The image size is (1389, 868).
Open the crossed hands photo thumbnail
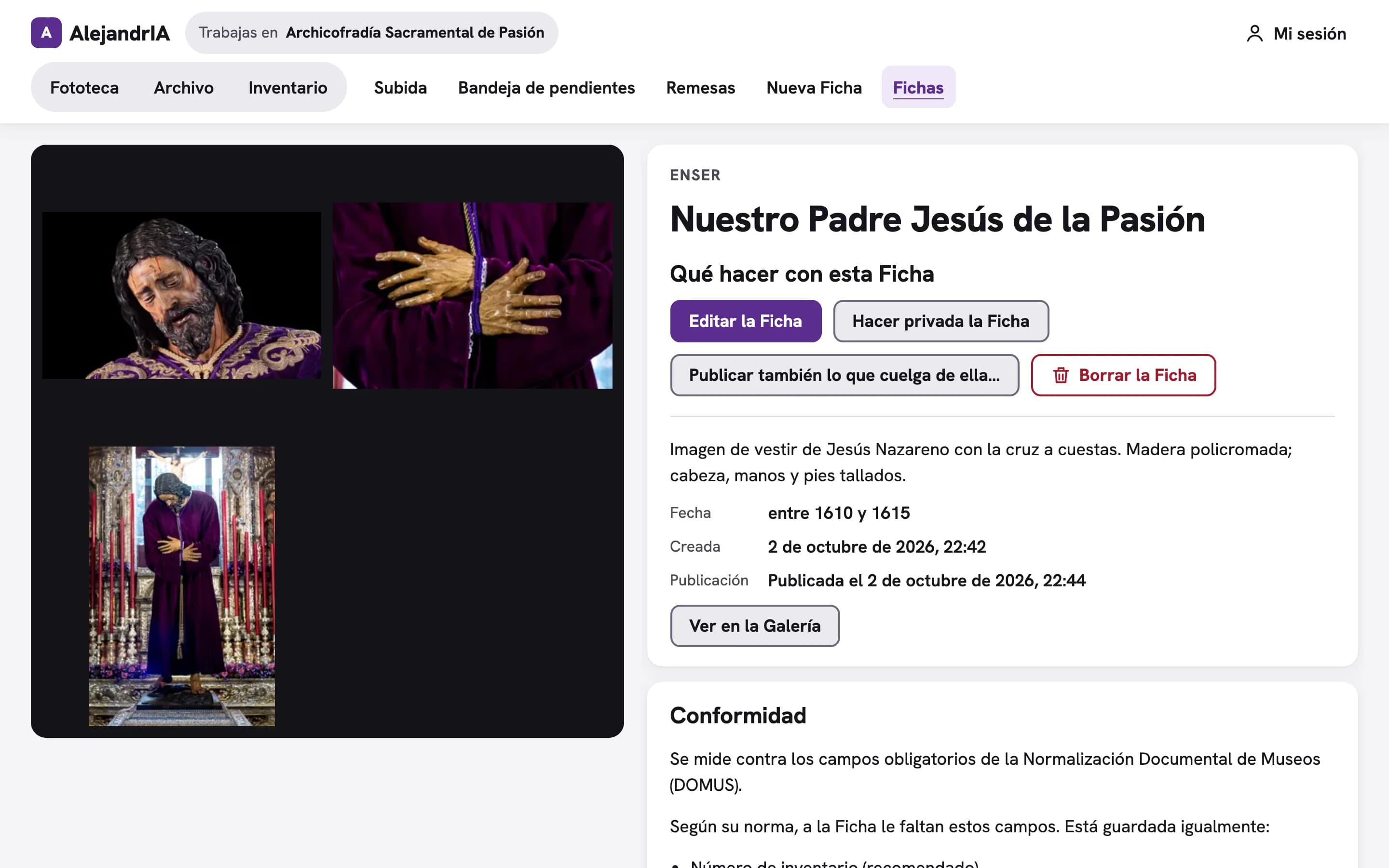(472, 296)
